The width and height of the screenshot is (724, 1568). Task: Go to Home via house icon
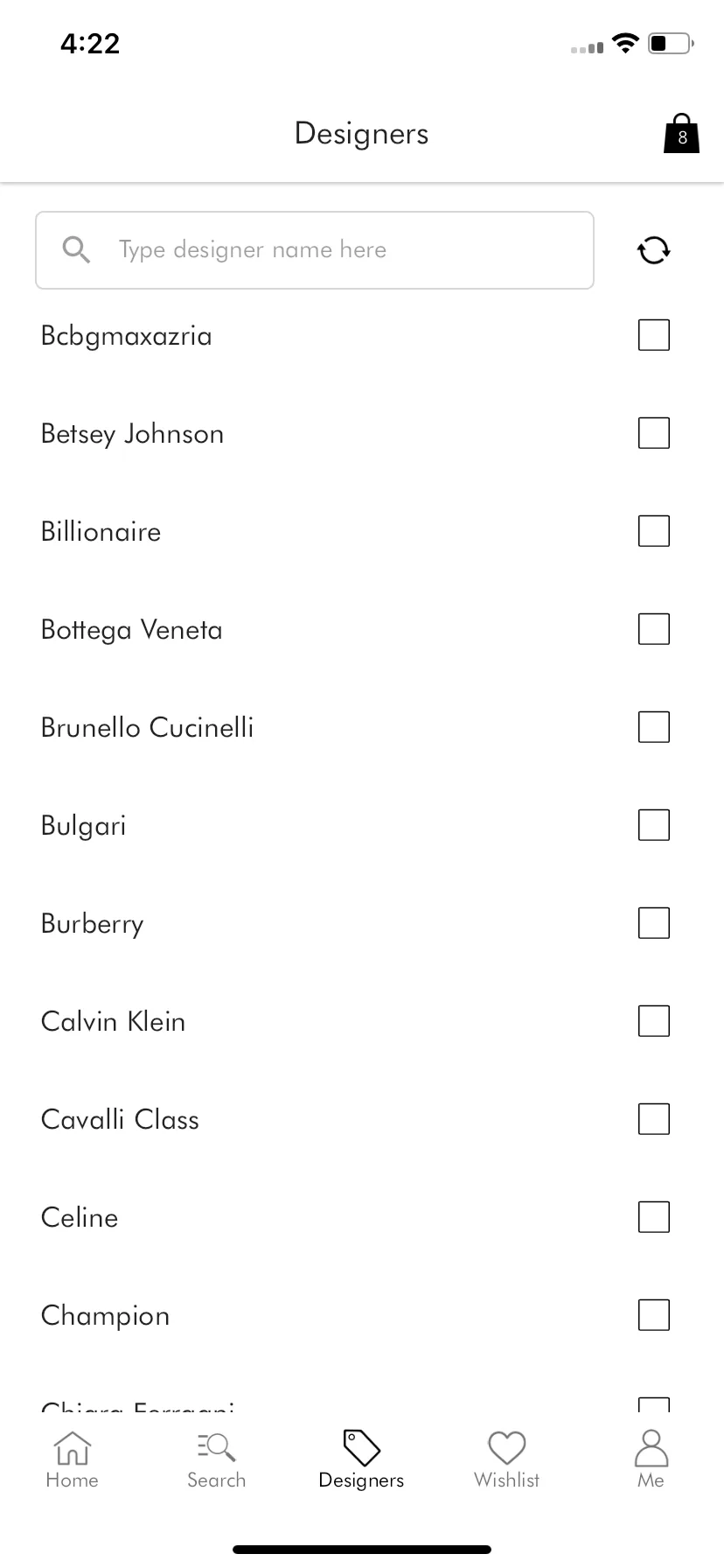pyautogui.click(x=72, y=1447)
